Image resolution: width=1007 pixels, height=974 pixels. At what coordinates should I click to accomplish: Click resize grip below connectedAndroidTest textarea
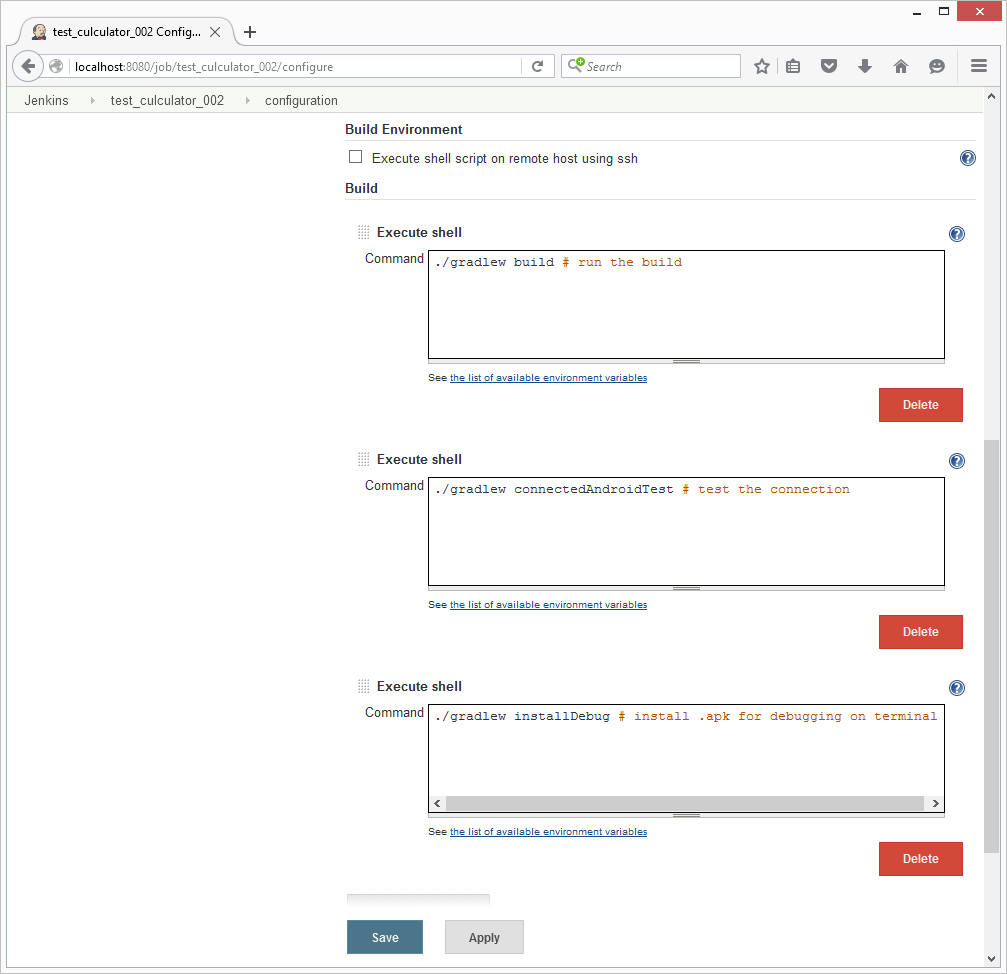coord(686,588)
